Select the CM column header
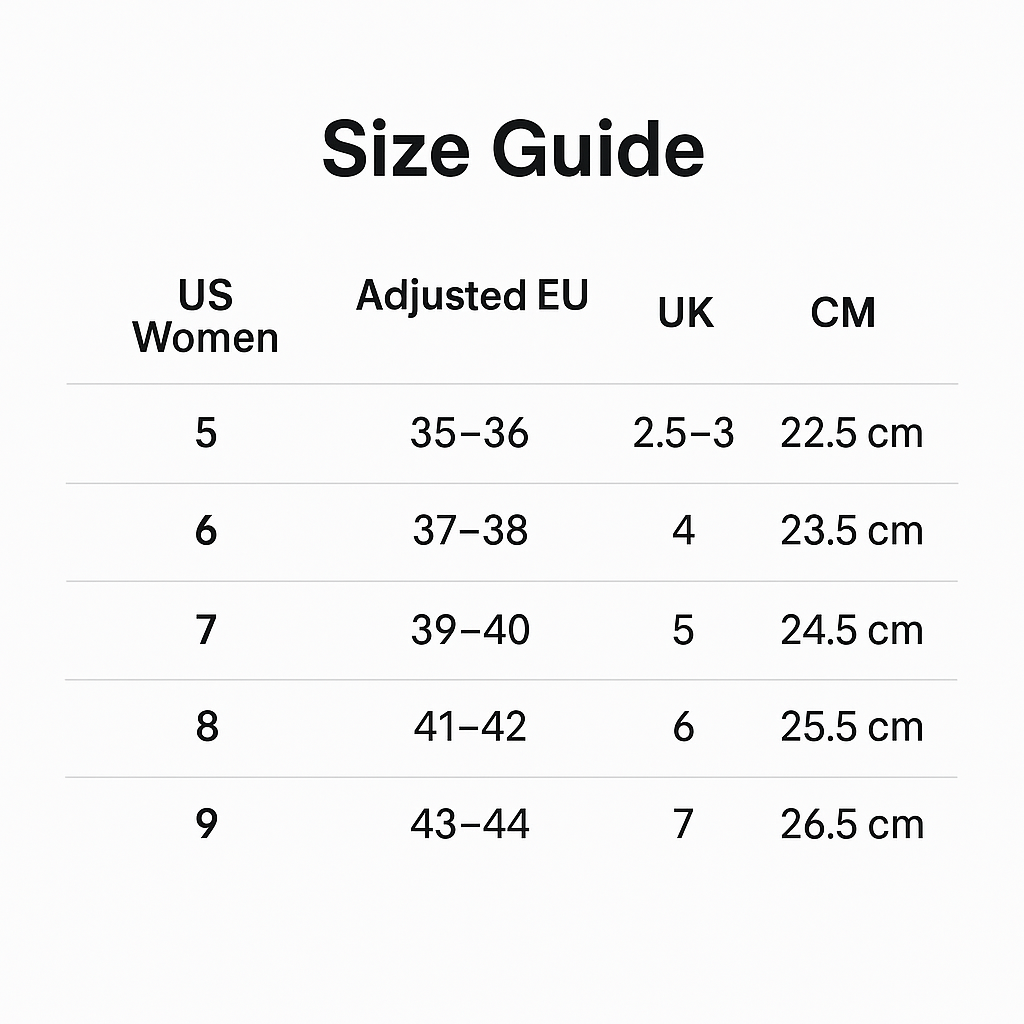 [843, 313]
